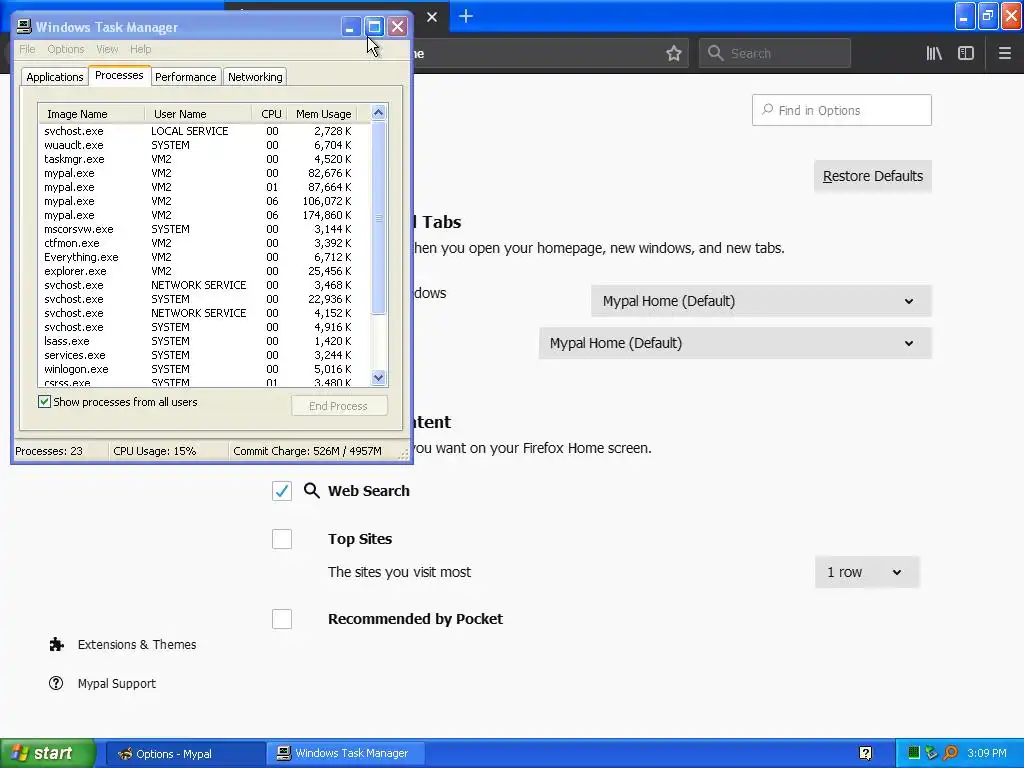The height and width of the screenshot is (768, 1024).
Task: Select the explorer.exe process row
Action: [x=204, y=271]
